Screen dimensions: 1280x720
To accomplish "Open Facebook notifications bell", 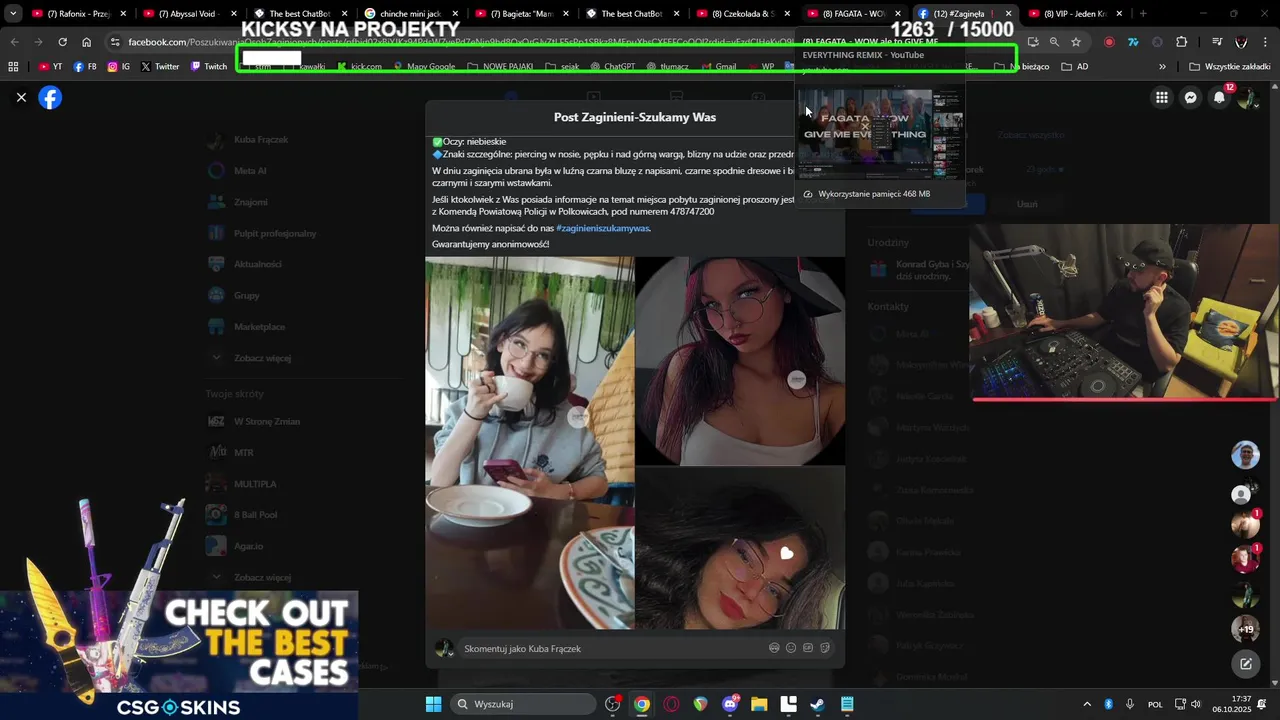I will 1219,97.
